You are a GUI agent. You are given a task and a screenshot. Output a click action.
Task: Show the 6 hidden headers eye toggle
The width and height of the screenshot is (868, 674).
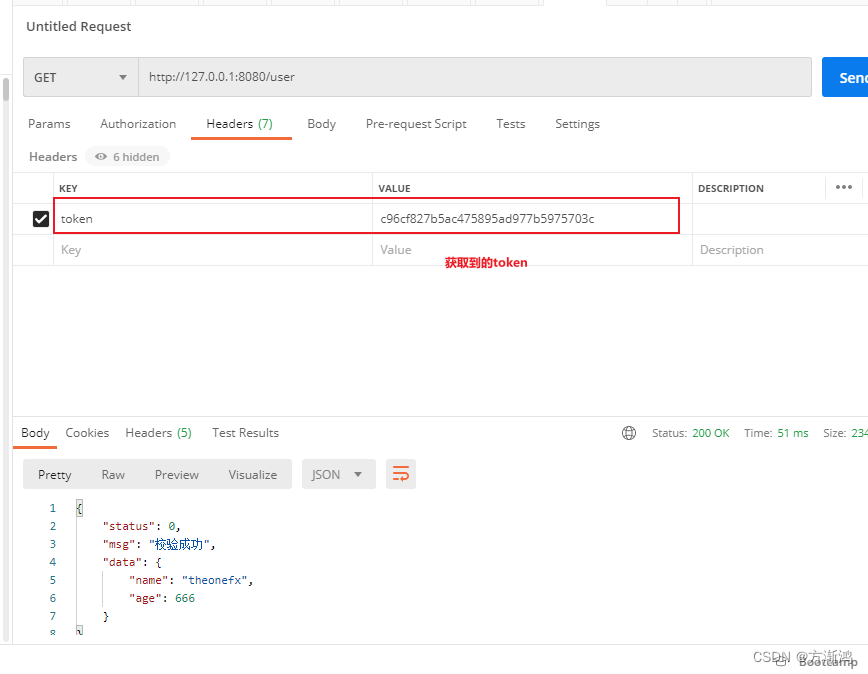pyautogui.click(x=127, y=157)
